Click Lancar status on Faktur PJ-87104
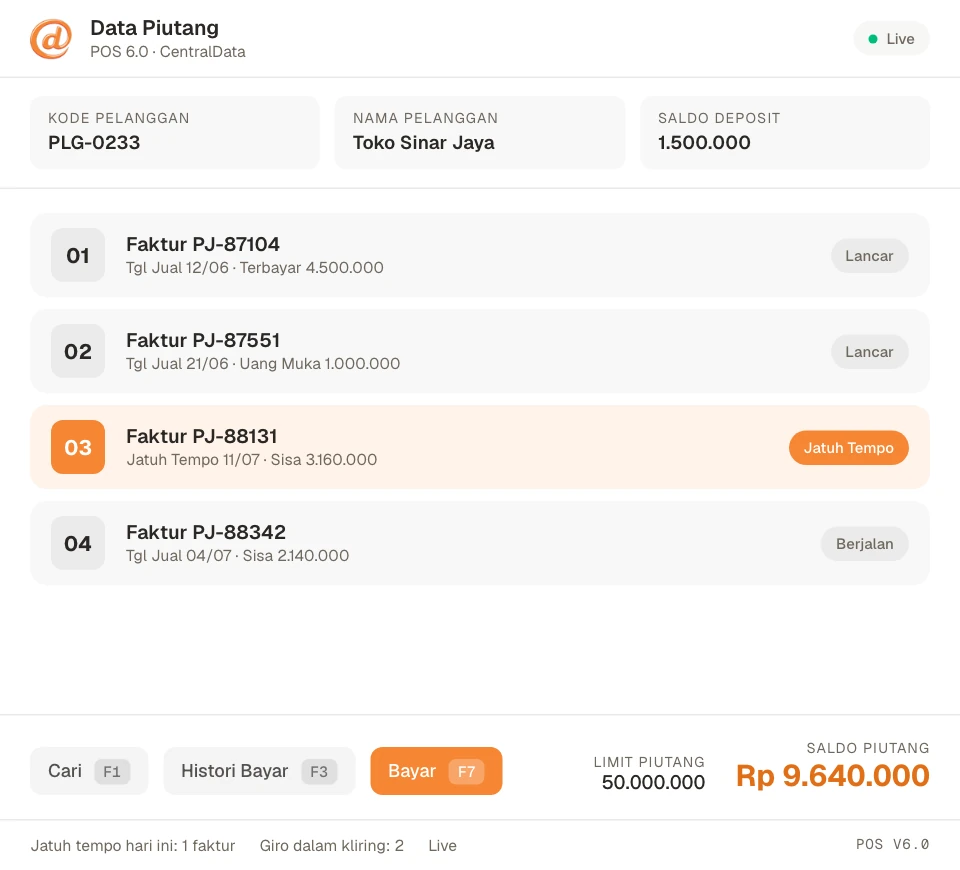Image resolution: width=960 pixels, height=870 pixels. click(x=869, y=256)
